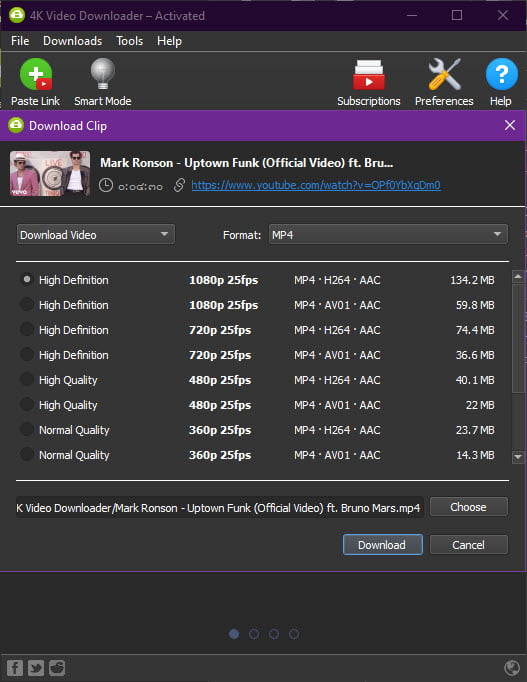Select 480p H264 40.1 MB option
The width and height of the screenshot is (527, 682).
(27, 379)
